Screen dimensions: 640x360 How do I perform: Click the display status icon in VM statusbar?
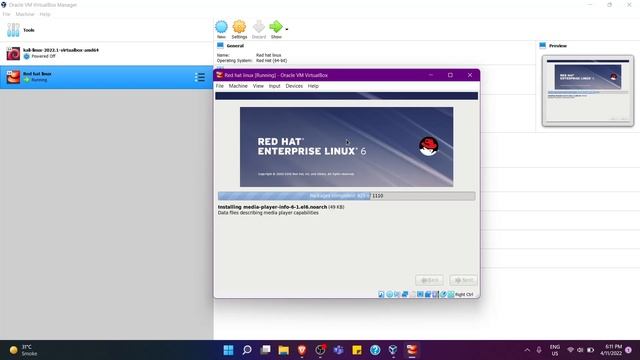pos(428,294)
